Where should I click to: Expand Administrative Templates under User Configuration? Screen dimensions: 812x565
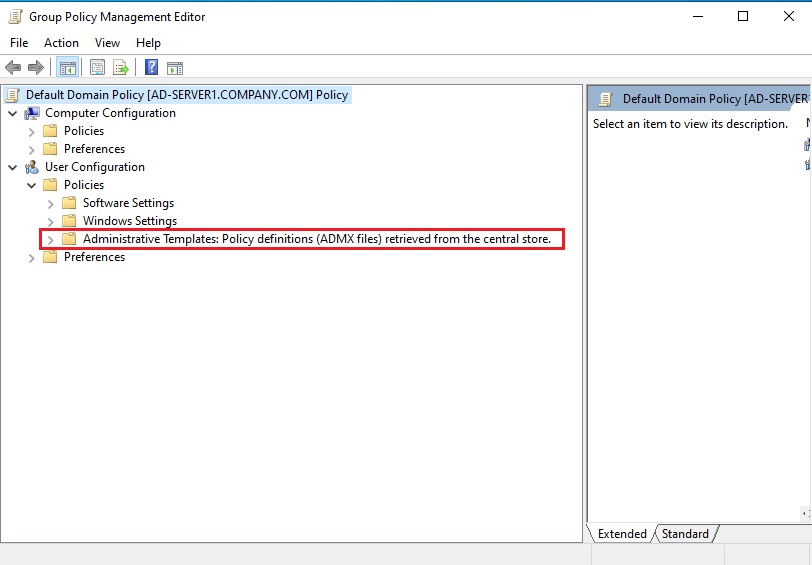[x=50, y=240]
